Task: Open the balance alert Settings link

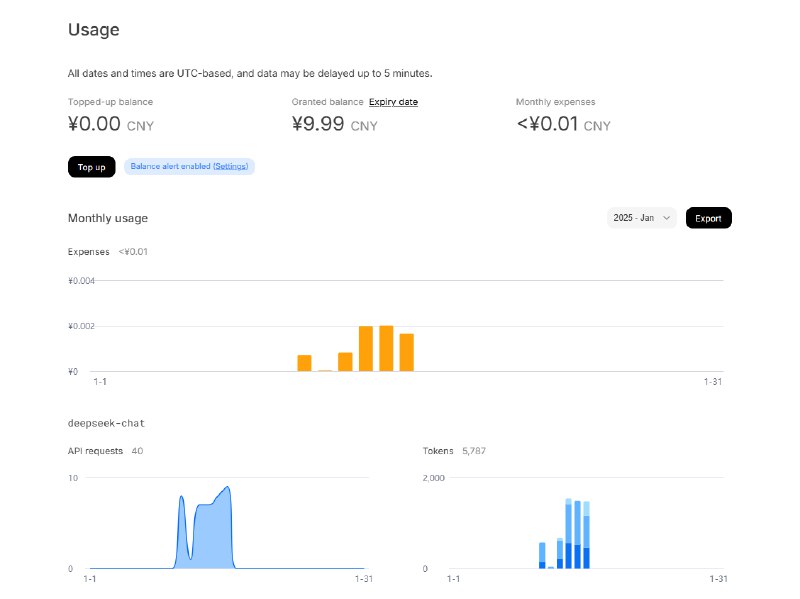Action: 230,166
